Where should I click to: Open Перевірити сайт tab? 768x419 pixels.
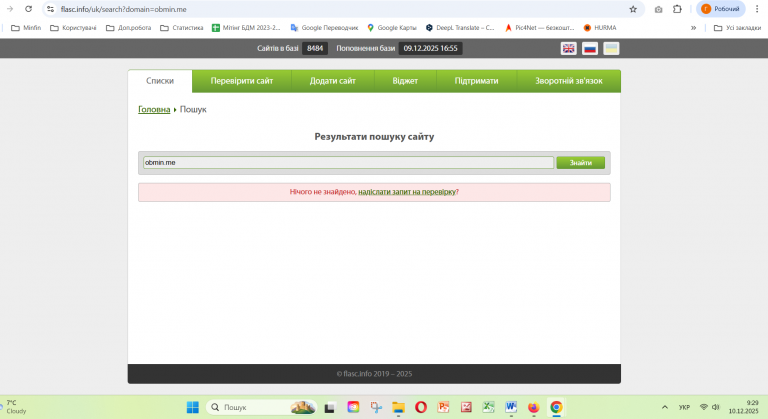click(241, 81)
